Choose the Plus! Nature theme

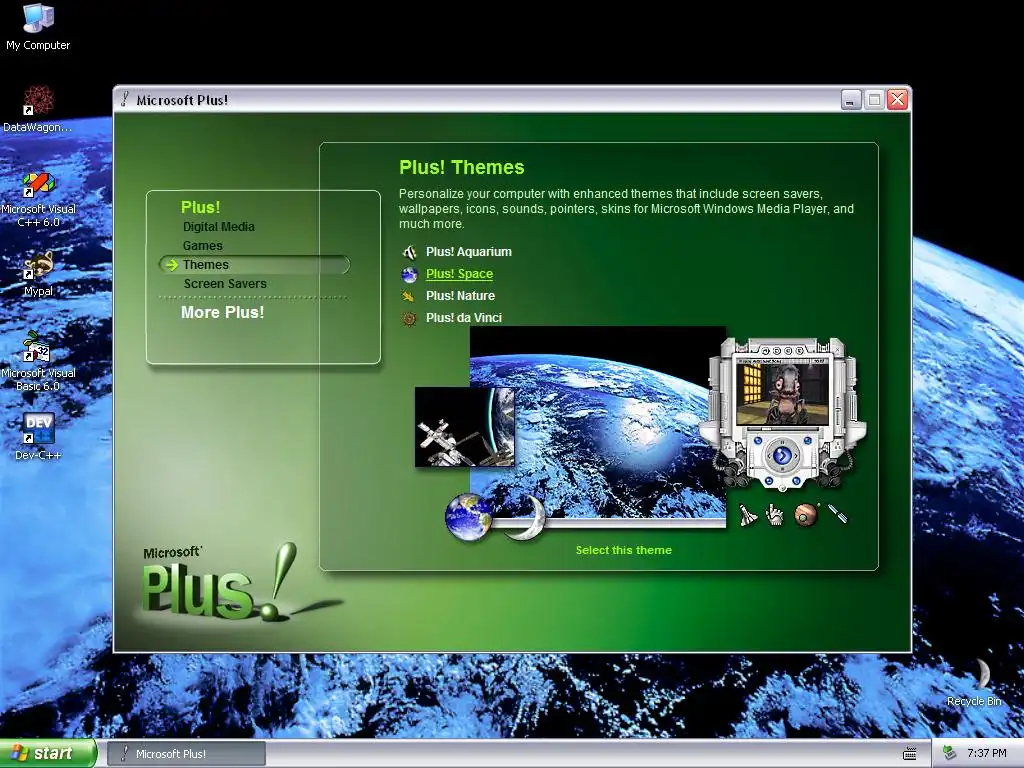tap(460, 296)
